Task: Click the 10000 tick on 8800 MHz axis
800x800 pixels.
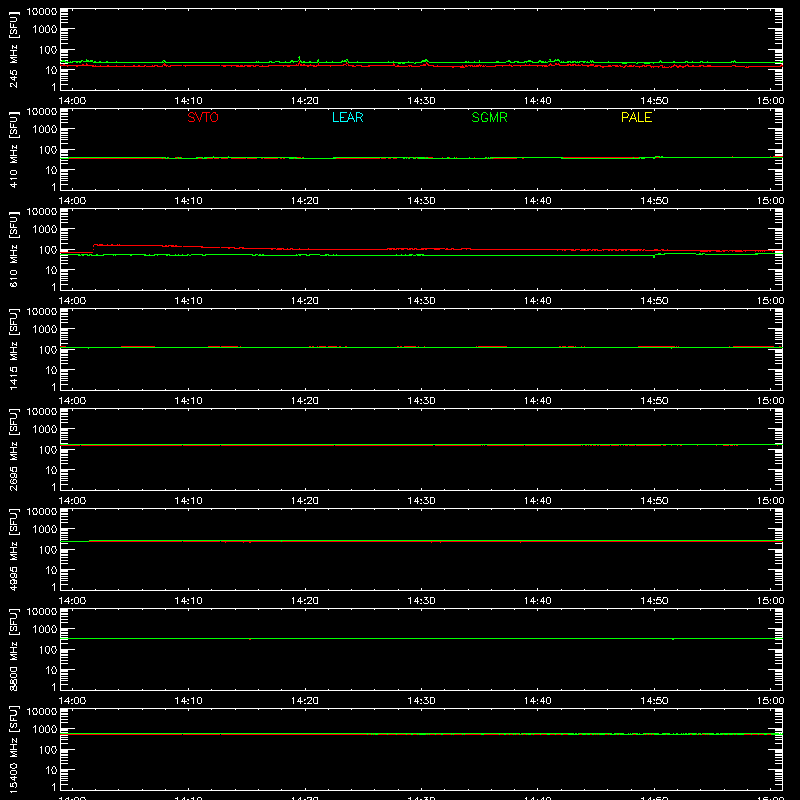Action: 42,612
